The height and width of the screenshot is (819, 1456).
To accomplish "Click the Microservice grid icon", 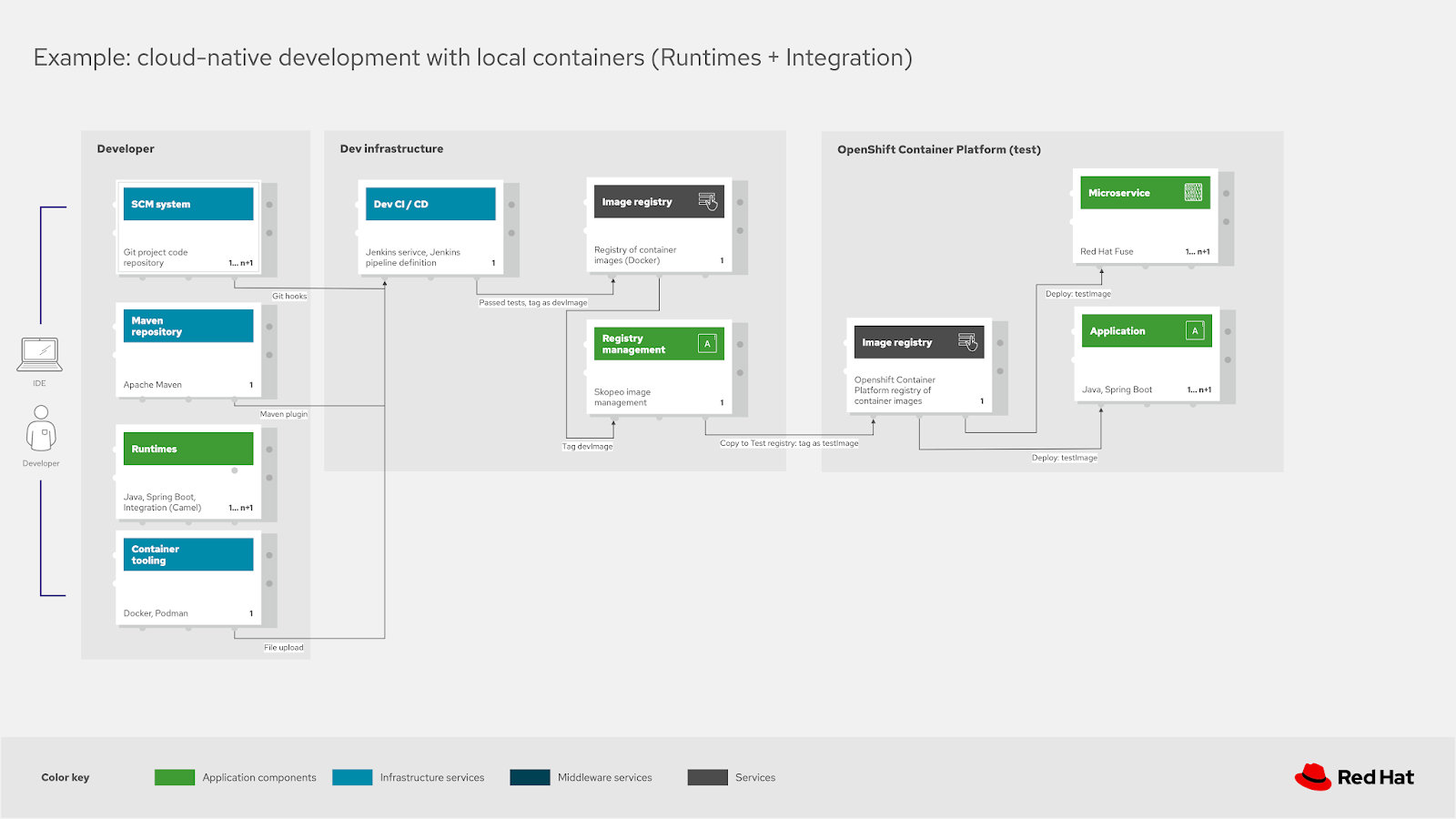I will coord(1193,192).
